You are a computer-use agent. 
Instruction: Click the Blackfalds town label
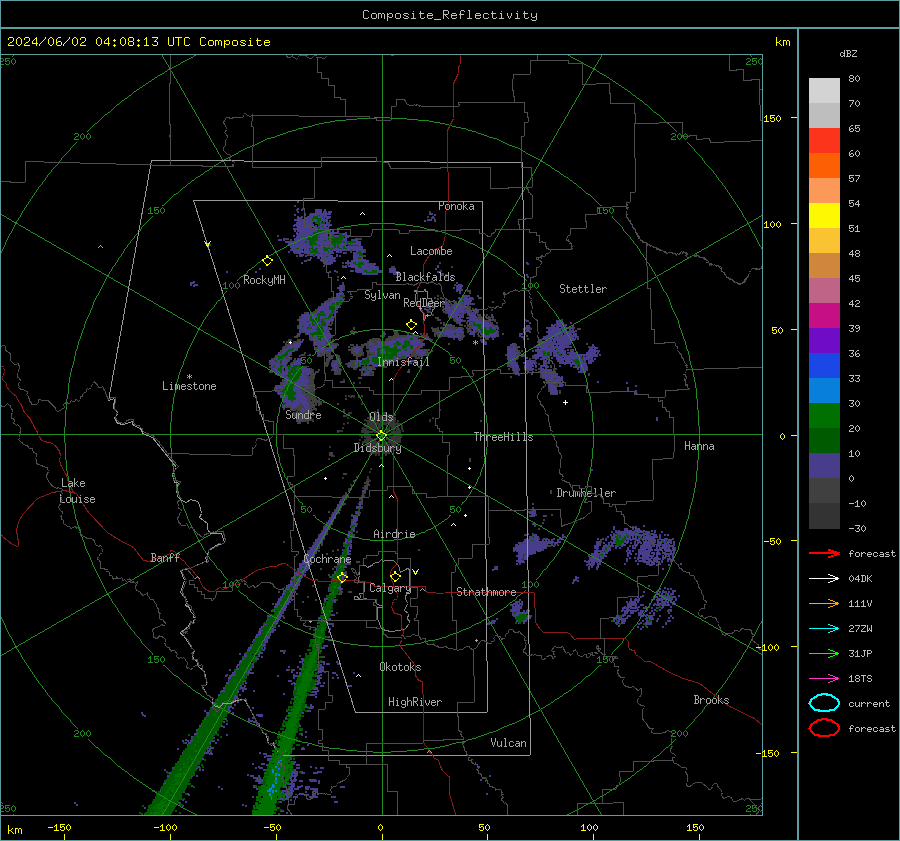[x=425, y=277]
